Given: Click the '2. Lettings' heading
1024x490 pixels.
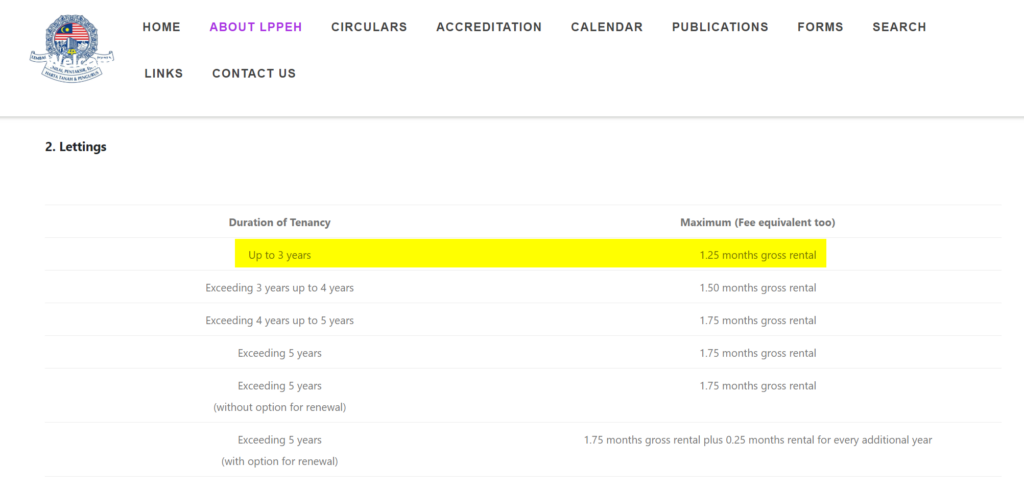Looking at the screenshot, I should click(76, 147).
